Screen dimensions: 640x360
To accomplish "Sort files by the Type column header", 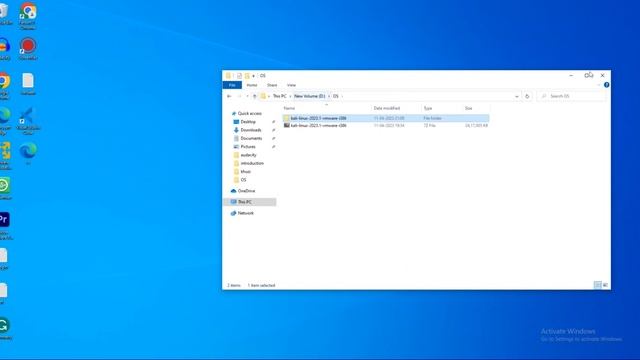I will (x=428, y=108).
